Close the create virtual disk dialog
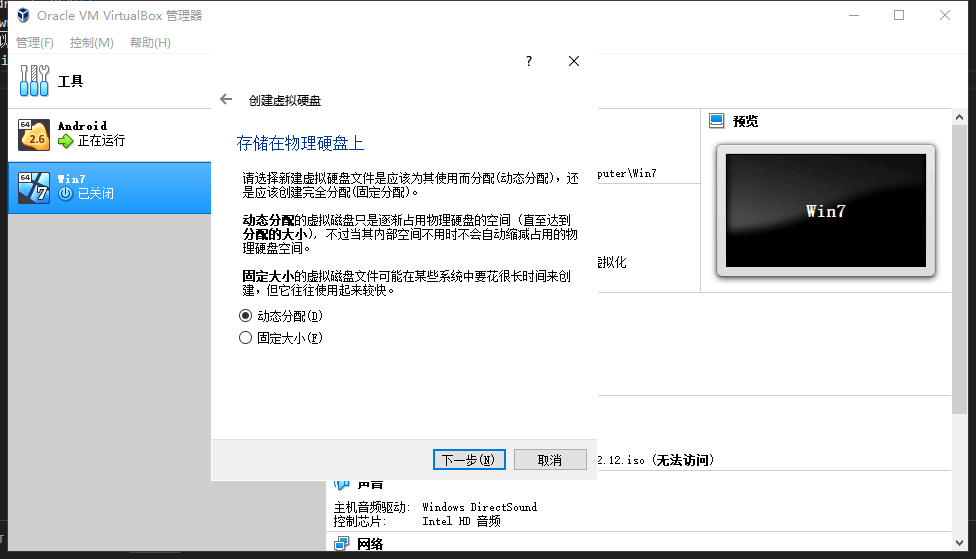The height and width of the screenshot is (559, 976). click(x=574, y=61)
